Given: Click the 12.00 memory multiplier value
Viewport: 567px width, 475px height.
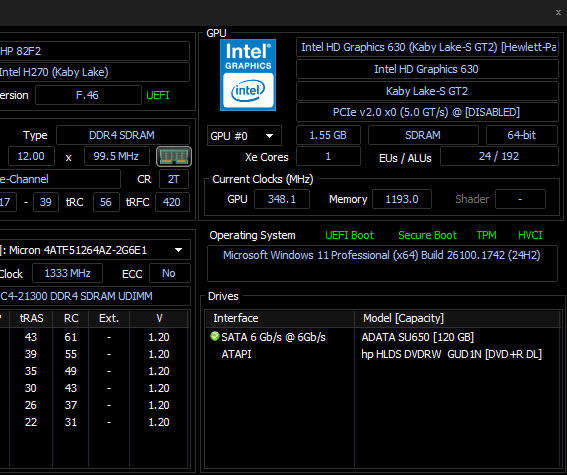Looking at the screenshot, I should (31, 156).
